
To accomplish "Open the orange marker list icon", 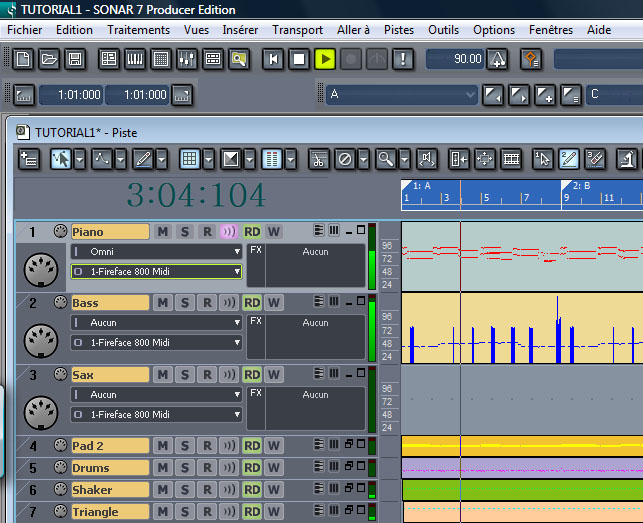I will 531,59.
